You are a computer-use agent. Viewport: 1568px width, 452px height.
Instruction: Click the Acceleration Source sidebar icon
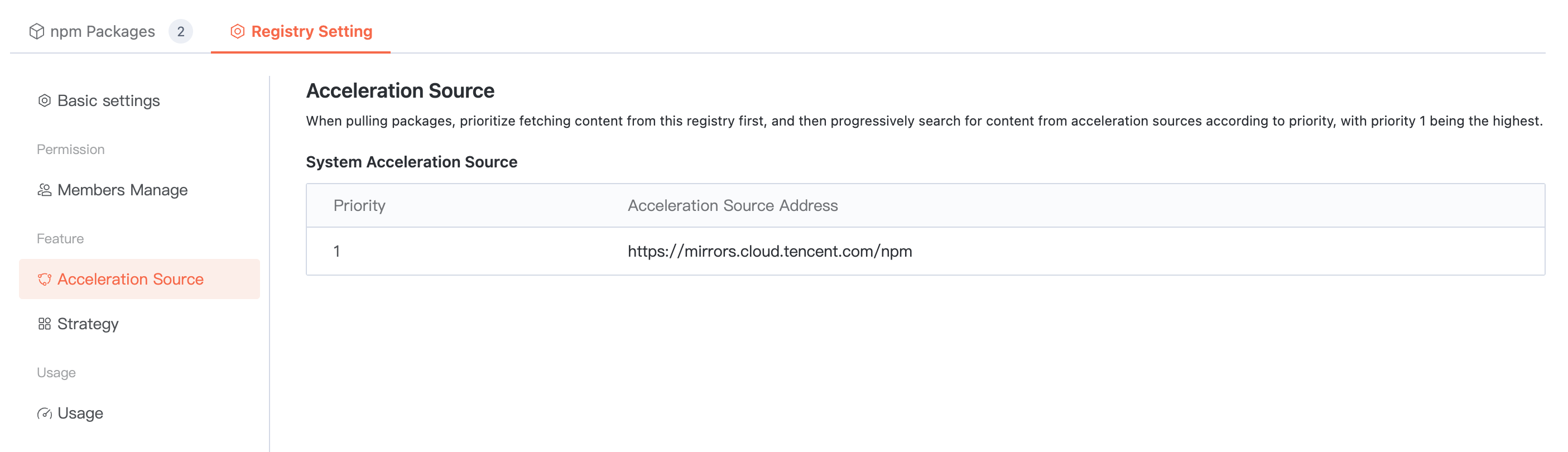45,279
